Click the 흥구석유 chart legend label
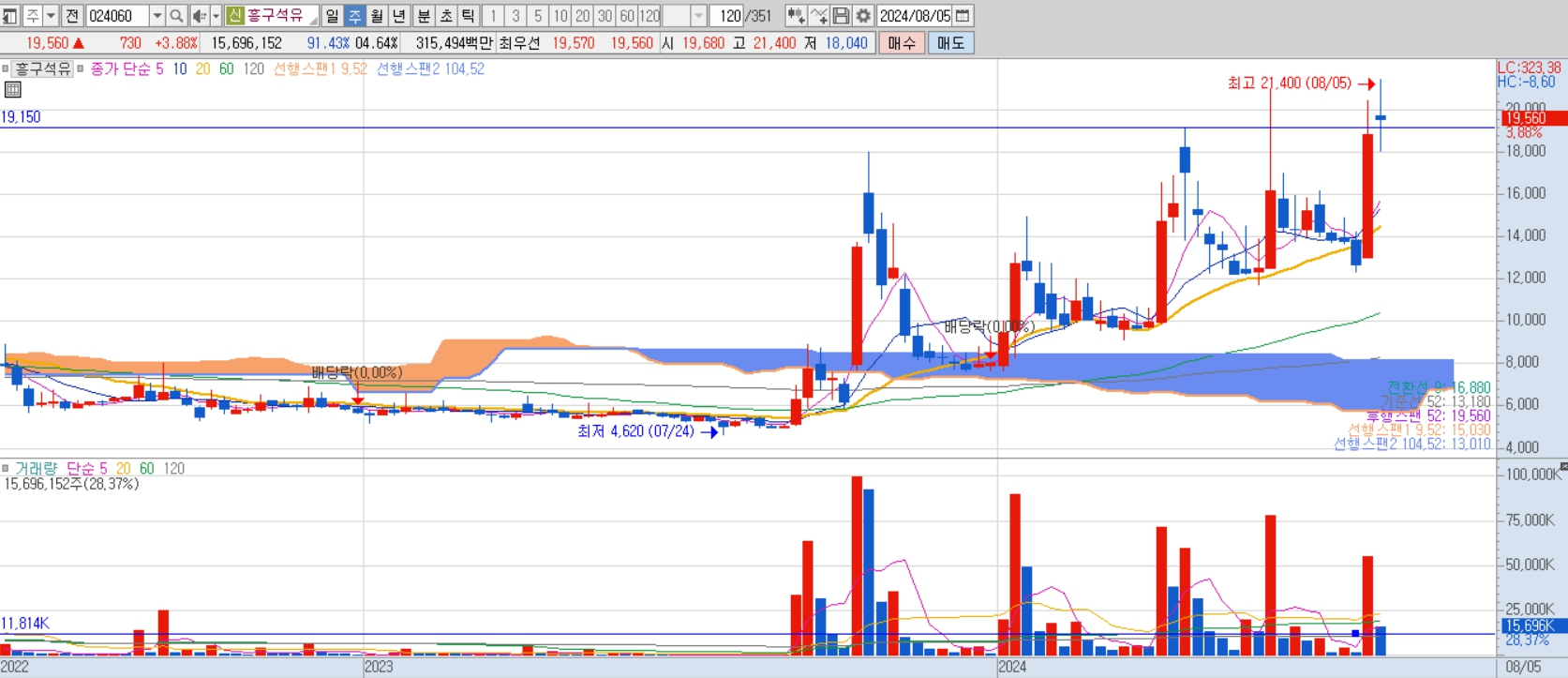1568x678 pixels. coord(43,68)
